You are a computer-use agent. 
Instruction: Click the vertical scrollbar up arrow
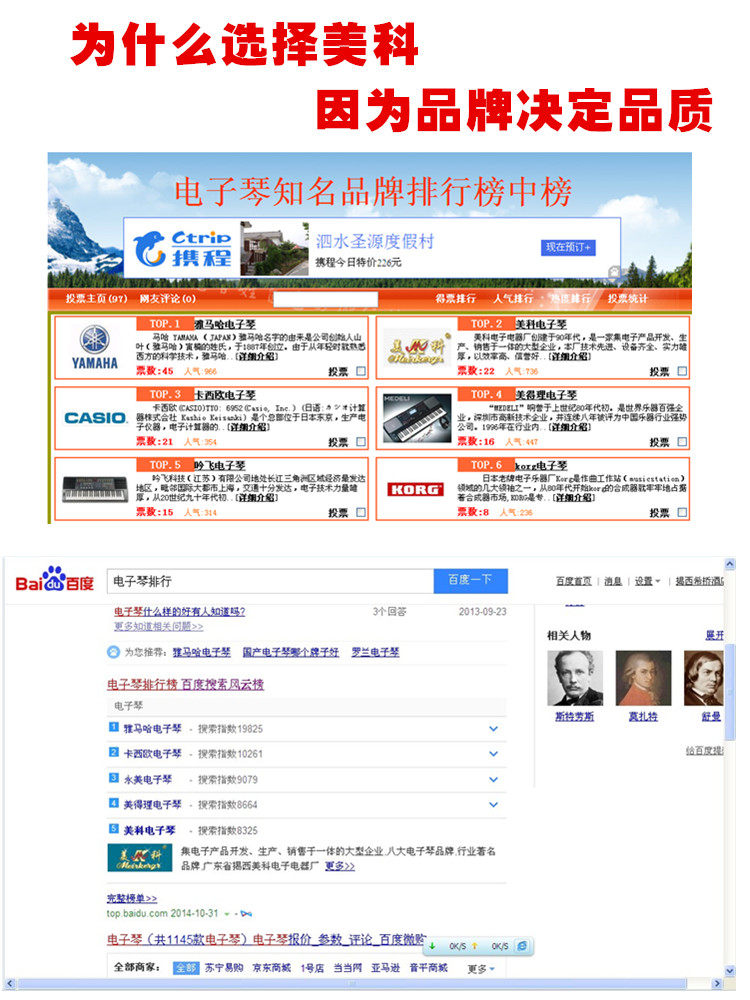[x=730, y=564]
